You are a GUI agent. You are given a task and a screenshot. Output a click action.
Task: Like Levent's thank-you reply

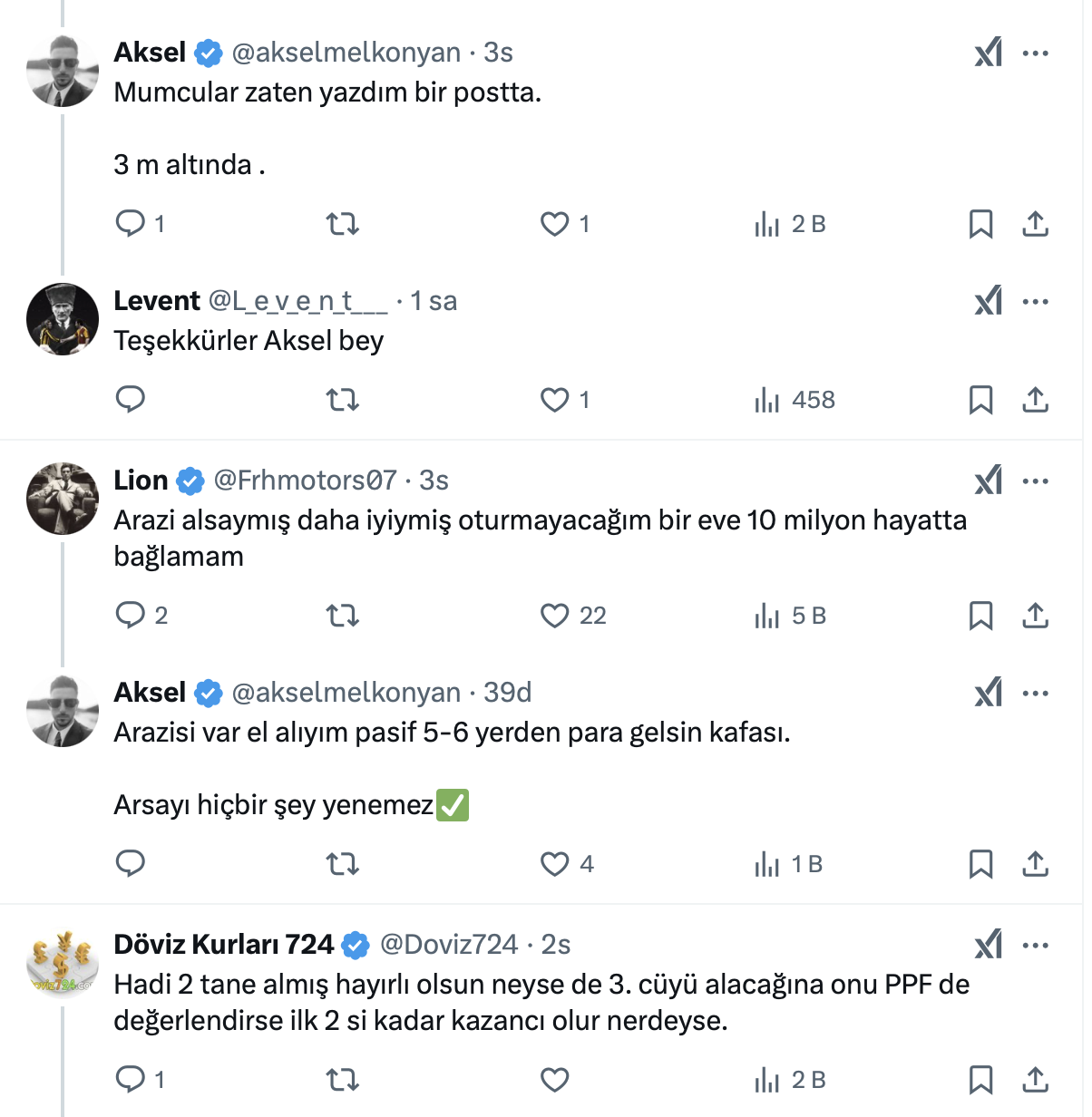click(x=554, y=400)
